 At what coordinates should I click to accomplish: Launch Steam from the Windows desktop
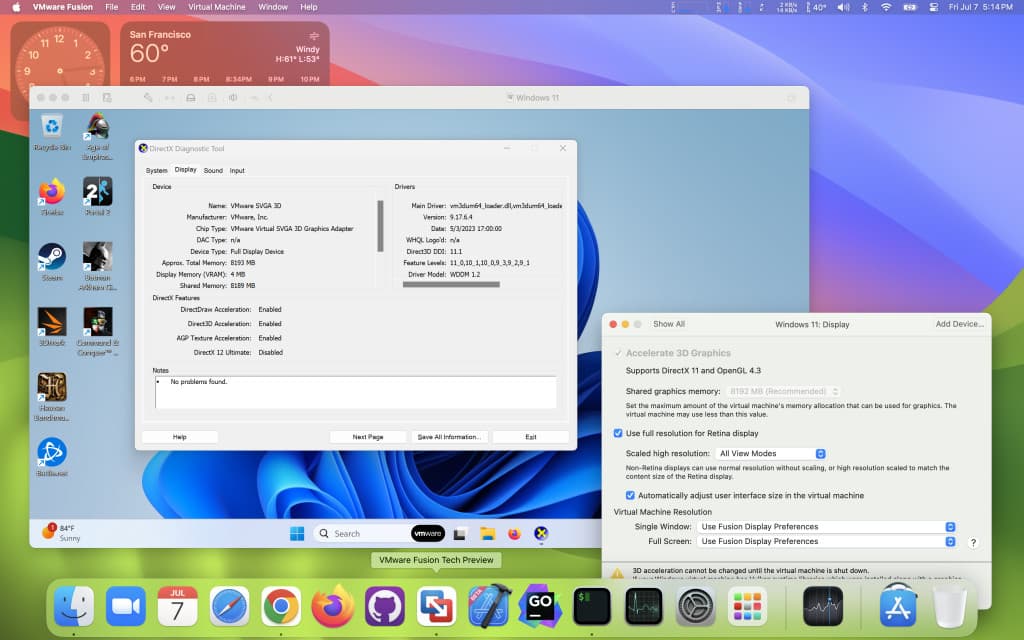point(51,258)
